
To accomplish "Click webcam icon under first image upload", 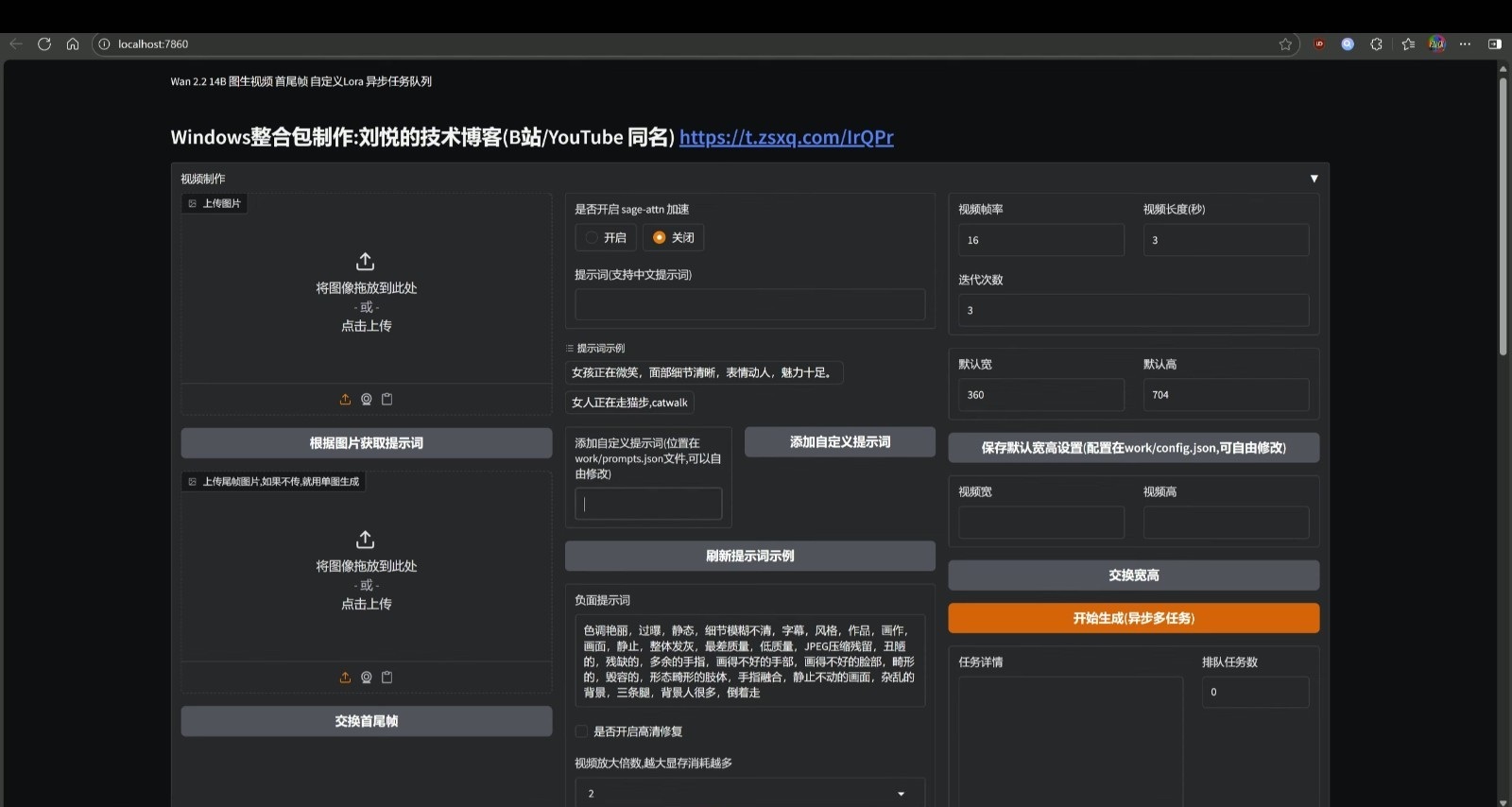I will click(x=366, y=400).
